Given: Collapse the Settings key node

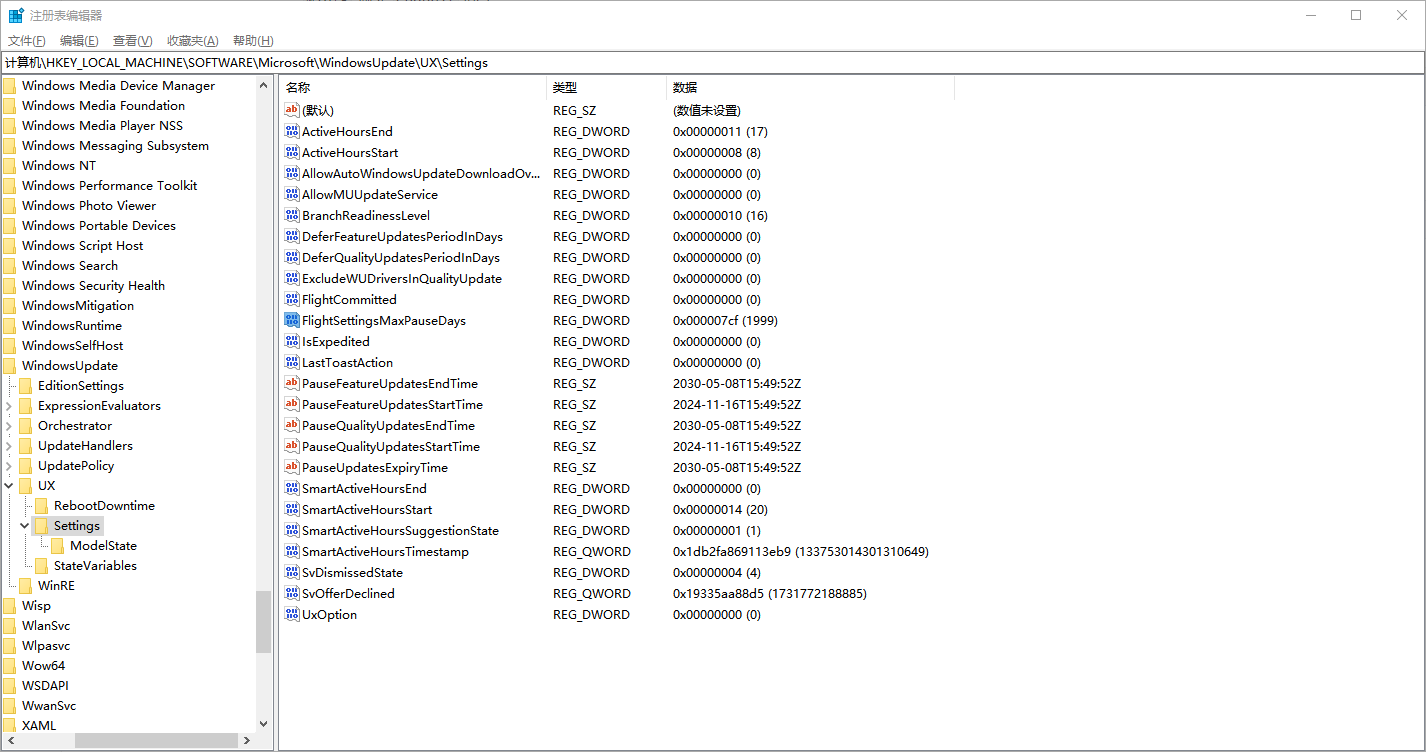Looking at the screenshot, I should tap(25, 526).
